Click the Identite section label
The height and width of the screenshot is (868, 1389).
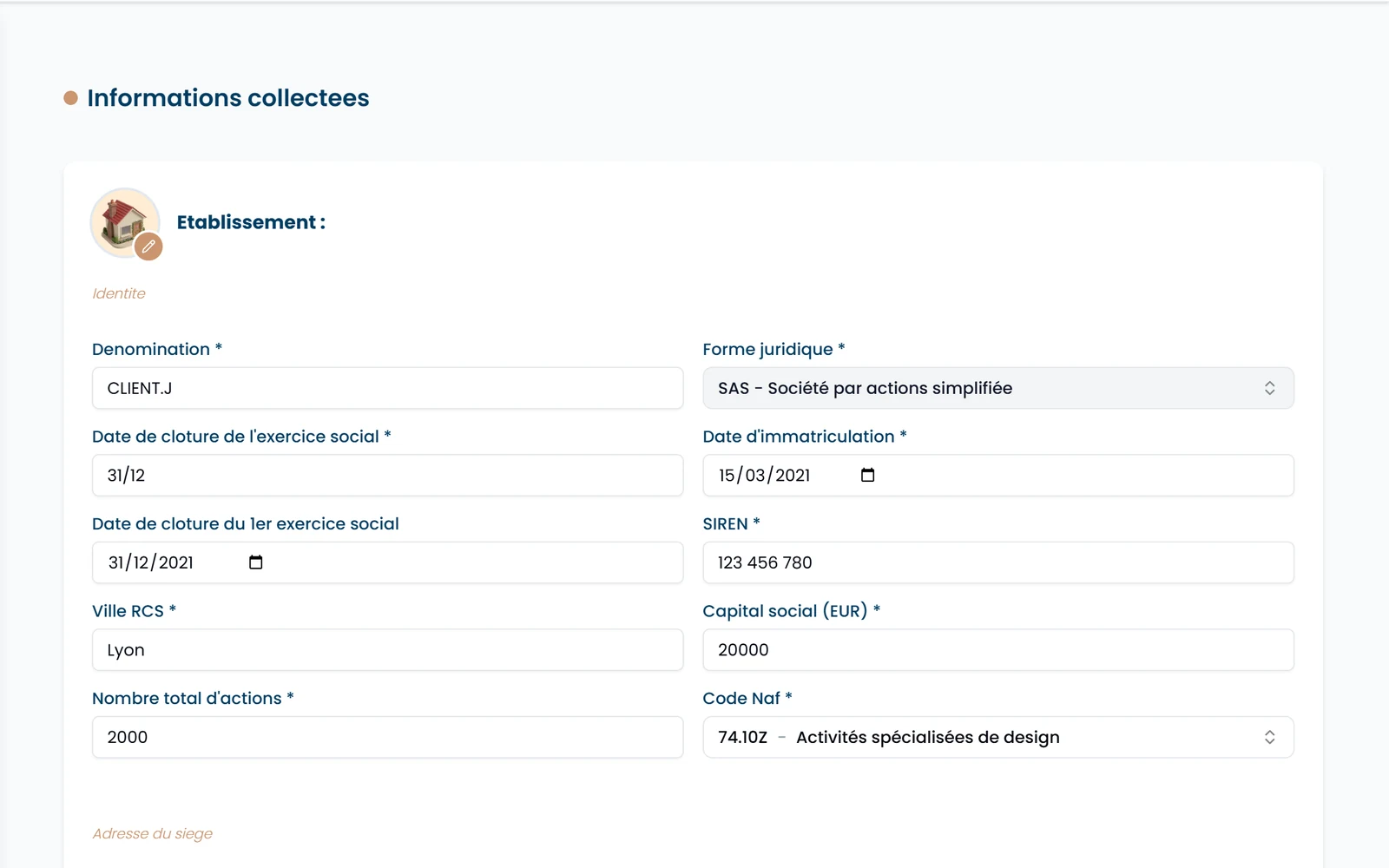tap(119, 293)
